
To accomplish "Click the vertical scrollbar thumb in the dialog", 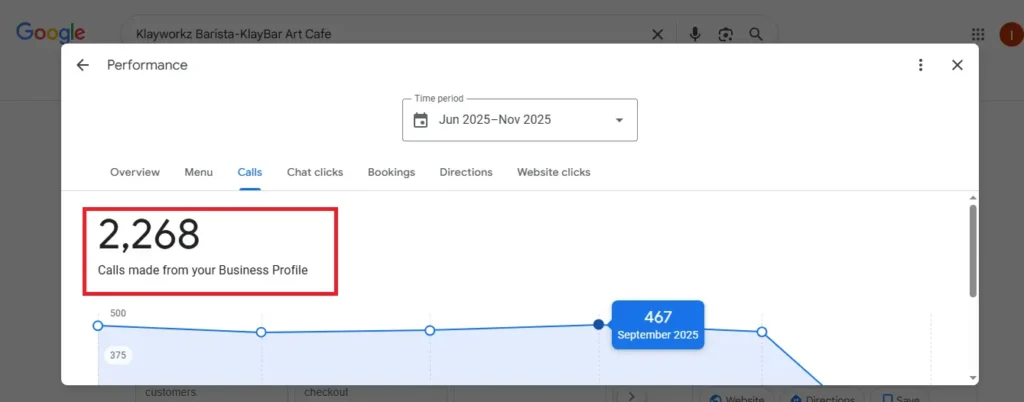I will tap(973, 251).
